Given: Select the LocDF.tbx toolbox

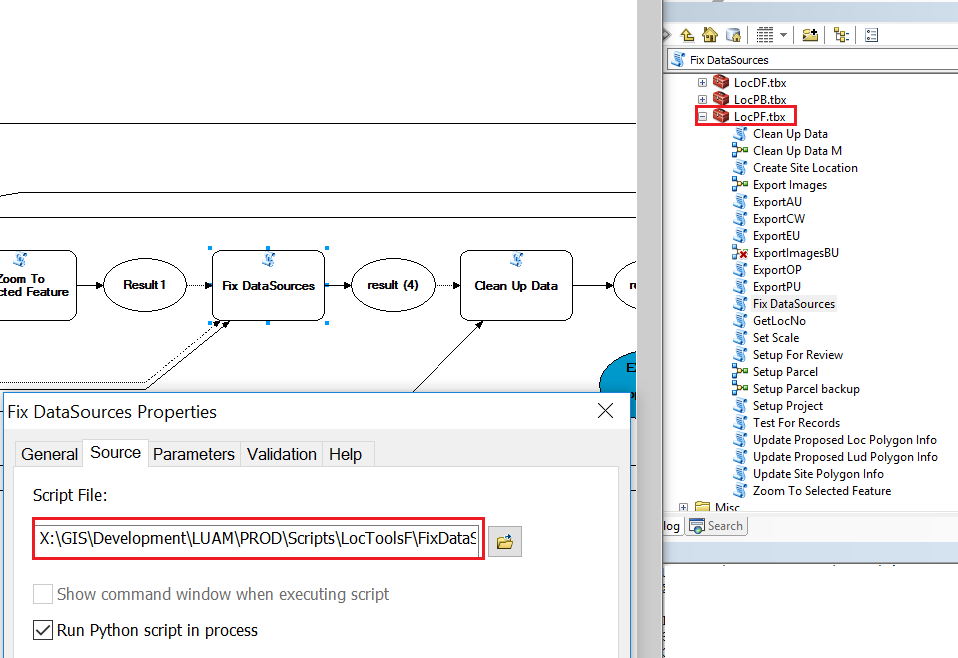Looking at the screenshot, I should pos(759,82).
